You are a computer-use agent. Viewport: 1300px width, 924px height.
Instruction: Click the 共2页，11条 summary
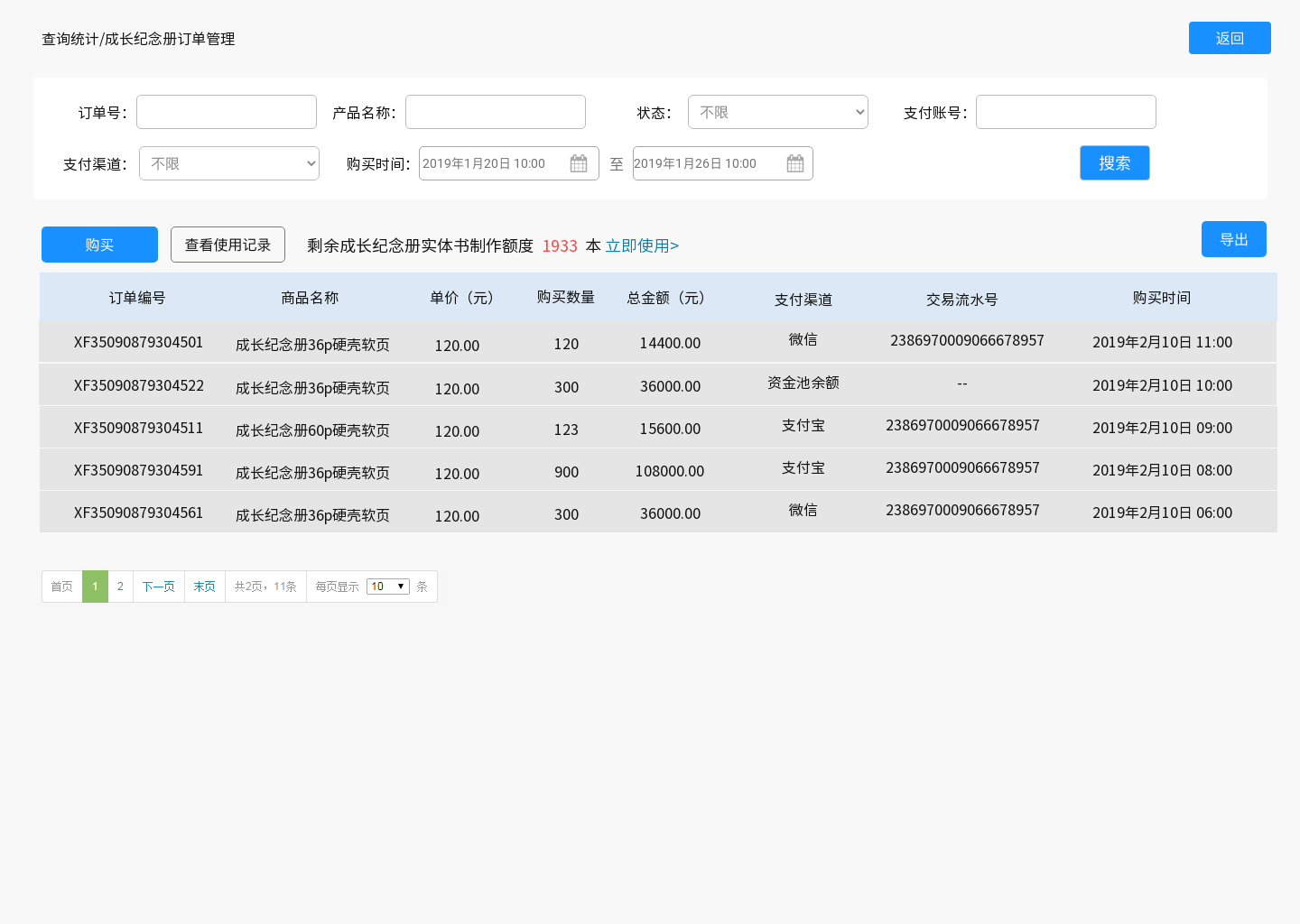[265, 587]
